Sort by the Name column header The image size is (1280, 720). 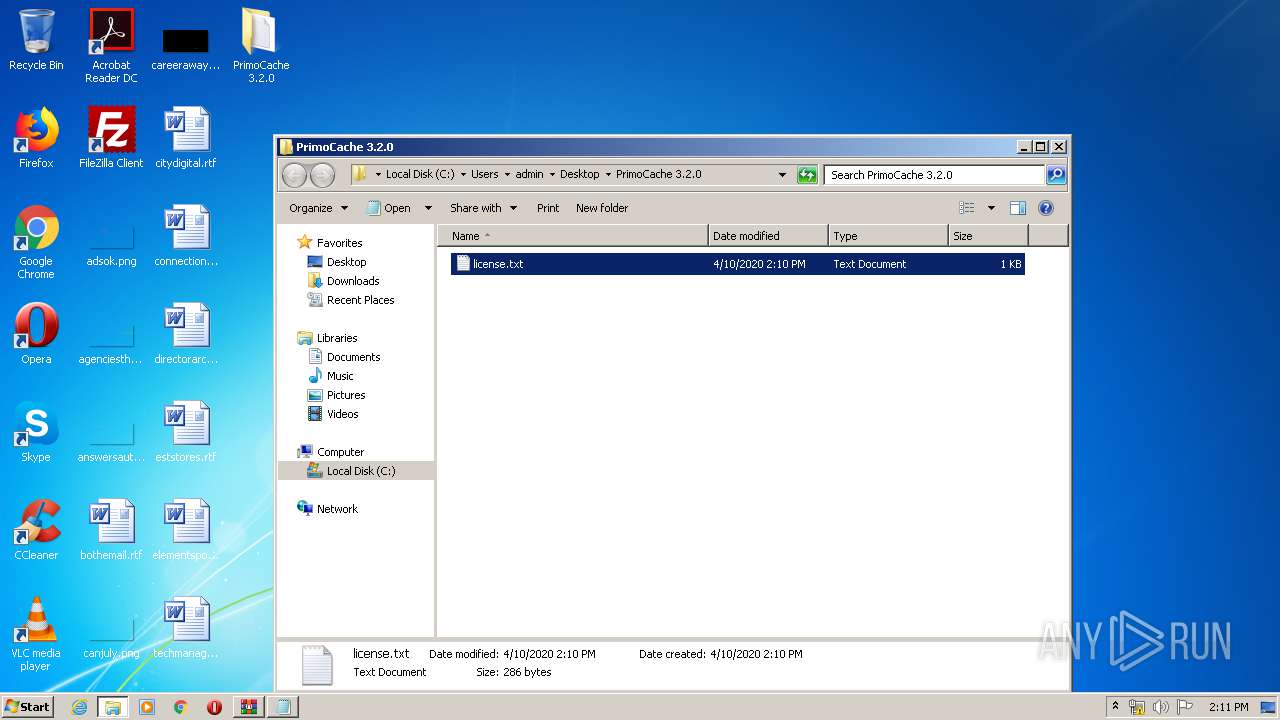pyautogui.click(x=573, y=236)
